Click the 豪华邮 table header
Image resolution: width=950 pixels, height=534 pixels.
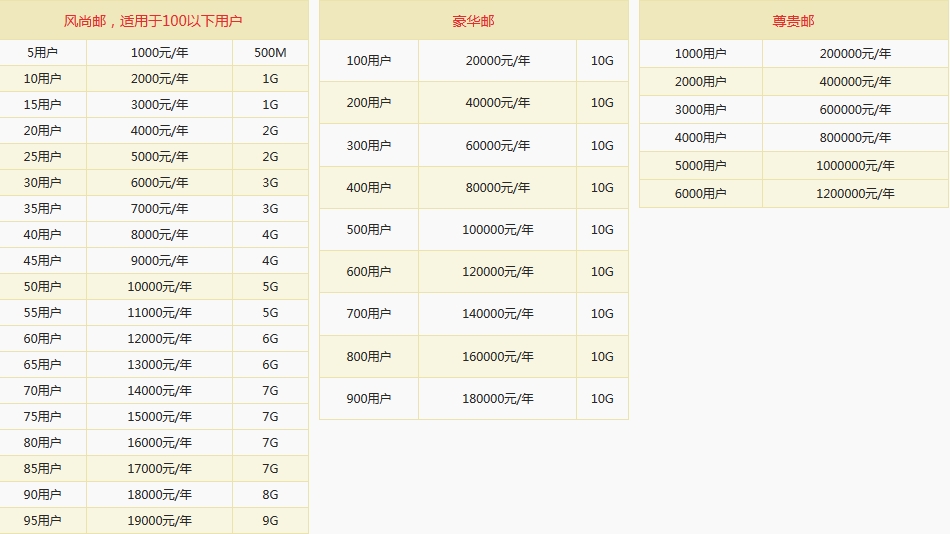[x=473, y=20]
